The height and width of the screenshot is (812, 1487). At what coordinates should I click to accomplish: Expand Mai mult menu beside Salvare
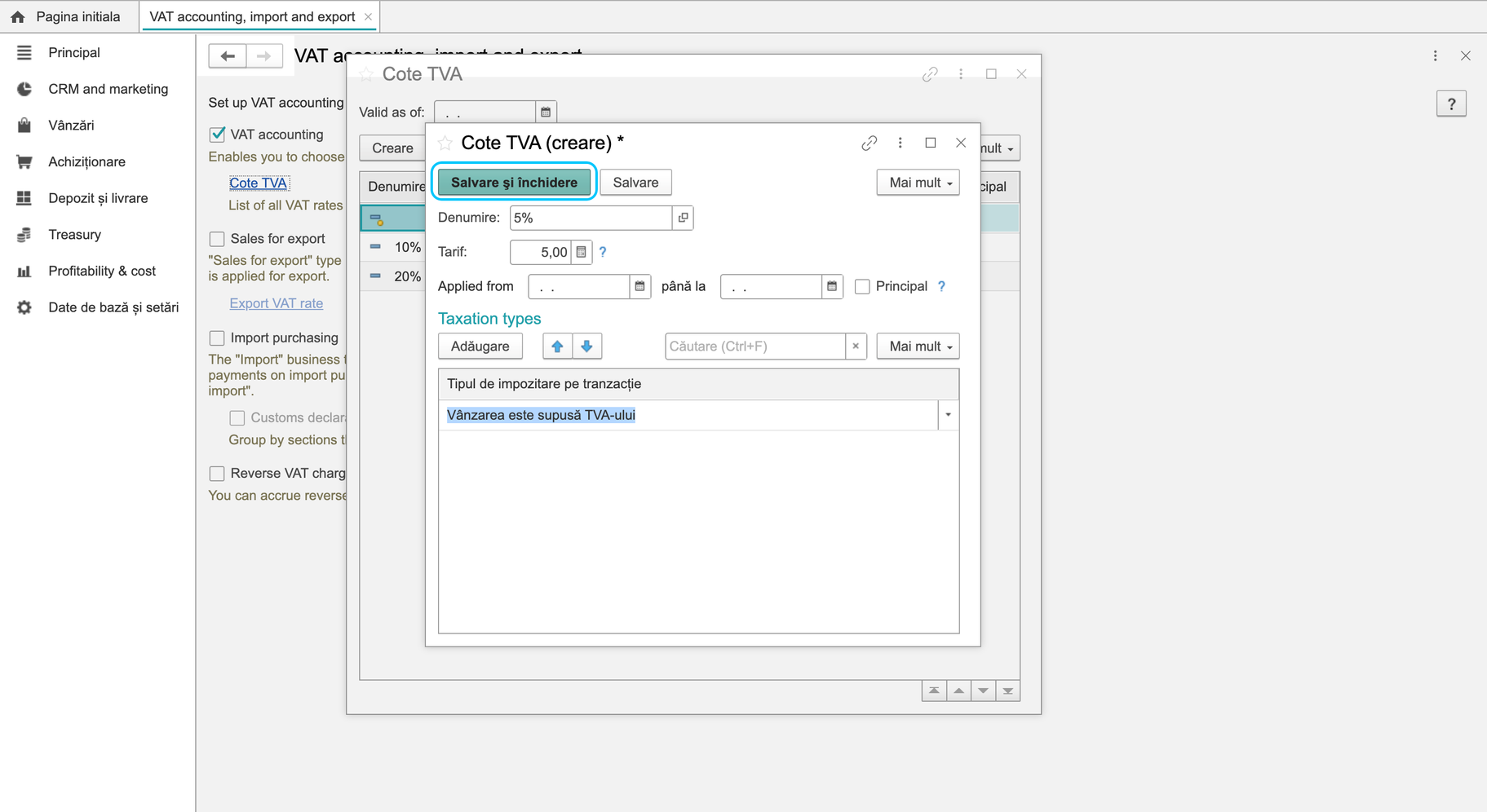(918, 183)
